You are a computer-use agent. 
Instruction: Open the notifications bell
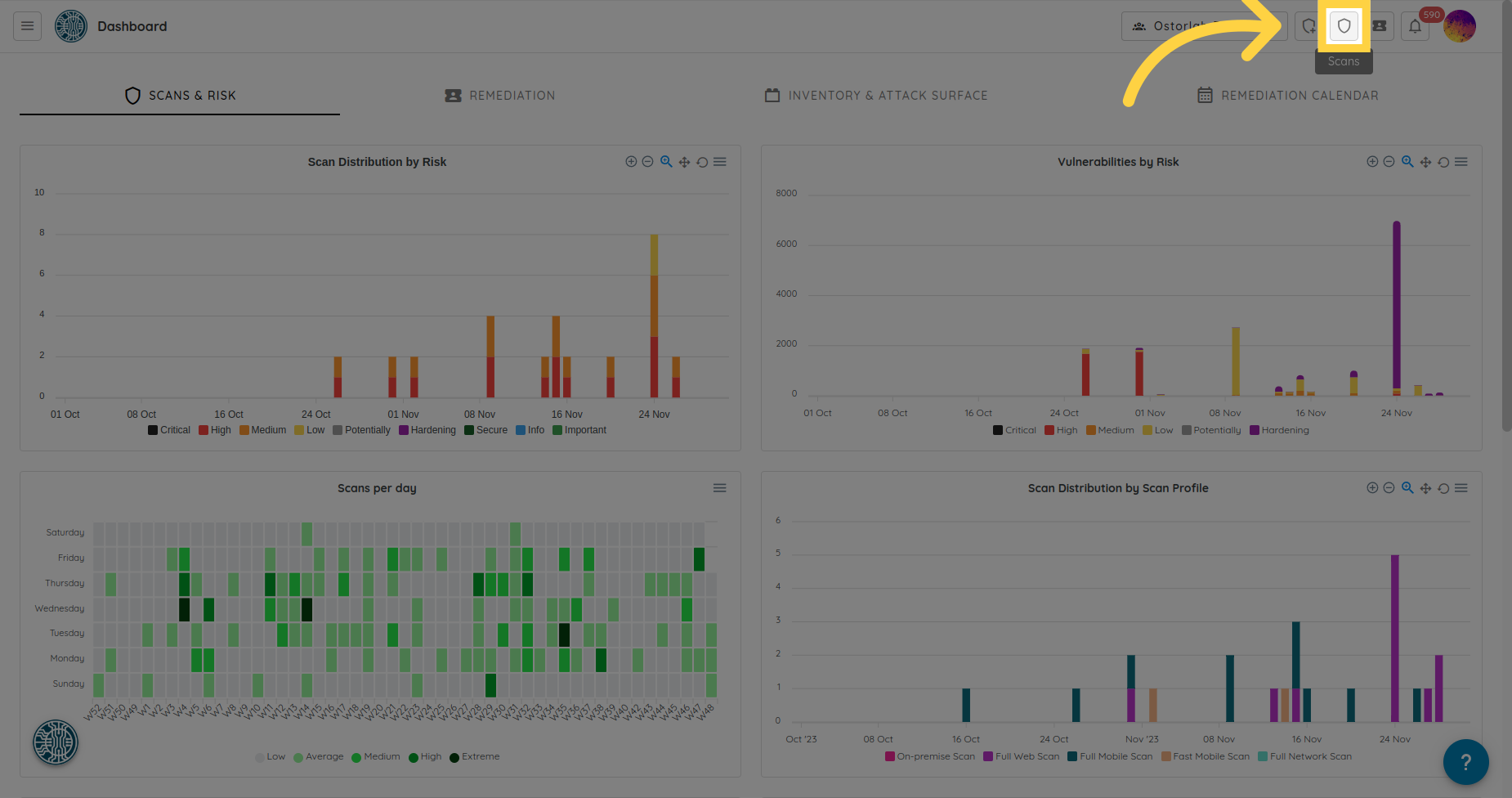[x=1415, y=26]
